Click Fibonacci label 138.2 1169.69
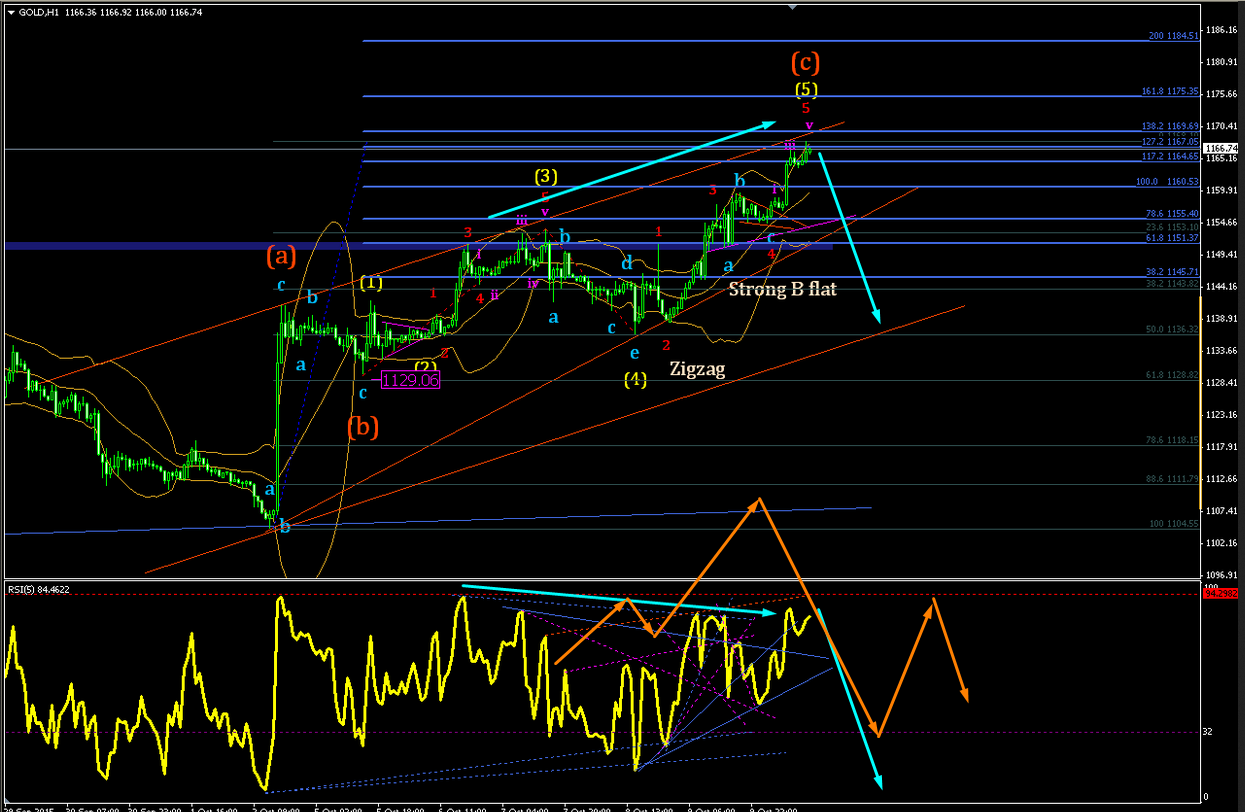 point(1170,127)
